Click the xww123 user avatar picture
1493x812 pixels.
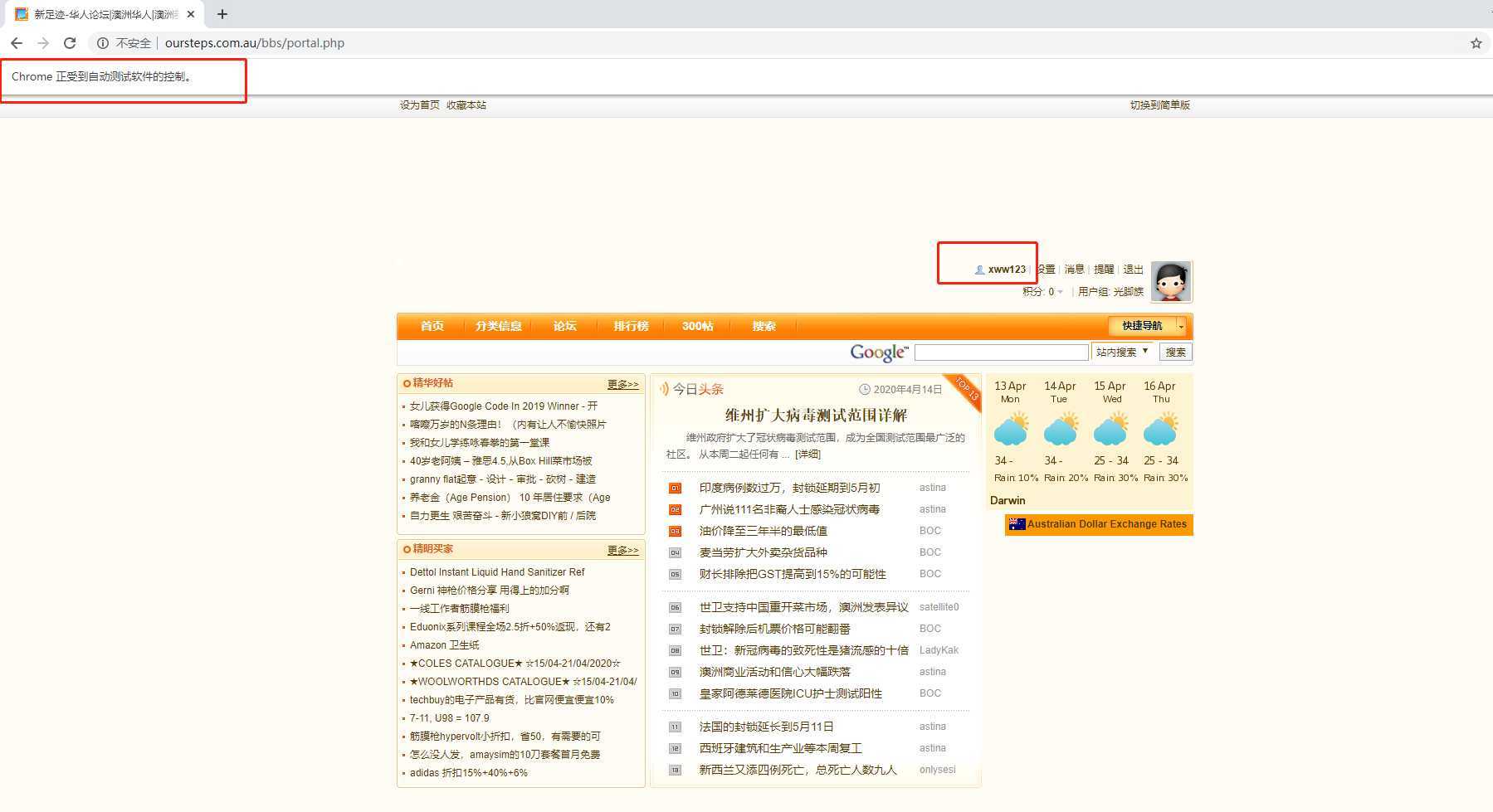pos(1171,282)
